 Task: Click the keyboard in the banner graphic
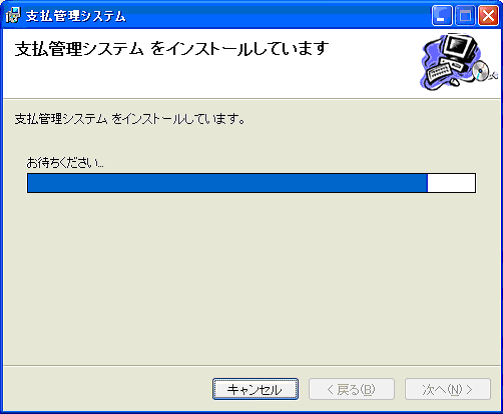439,72
